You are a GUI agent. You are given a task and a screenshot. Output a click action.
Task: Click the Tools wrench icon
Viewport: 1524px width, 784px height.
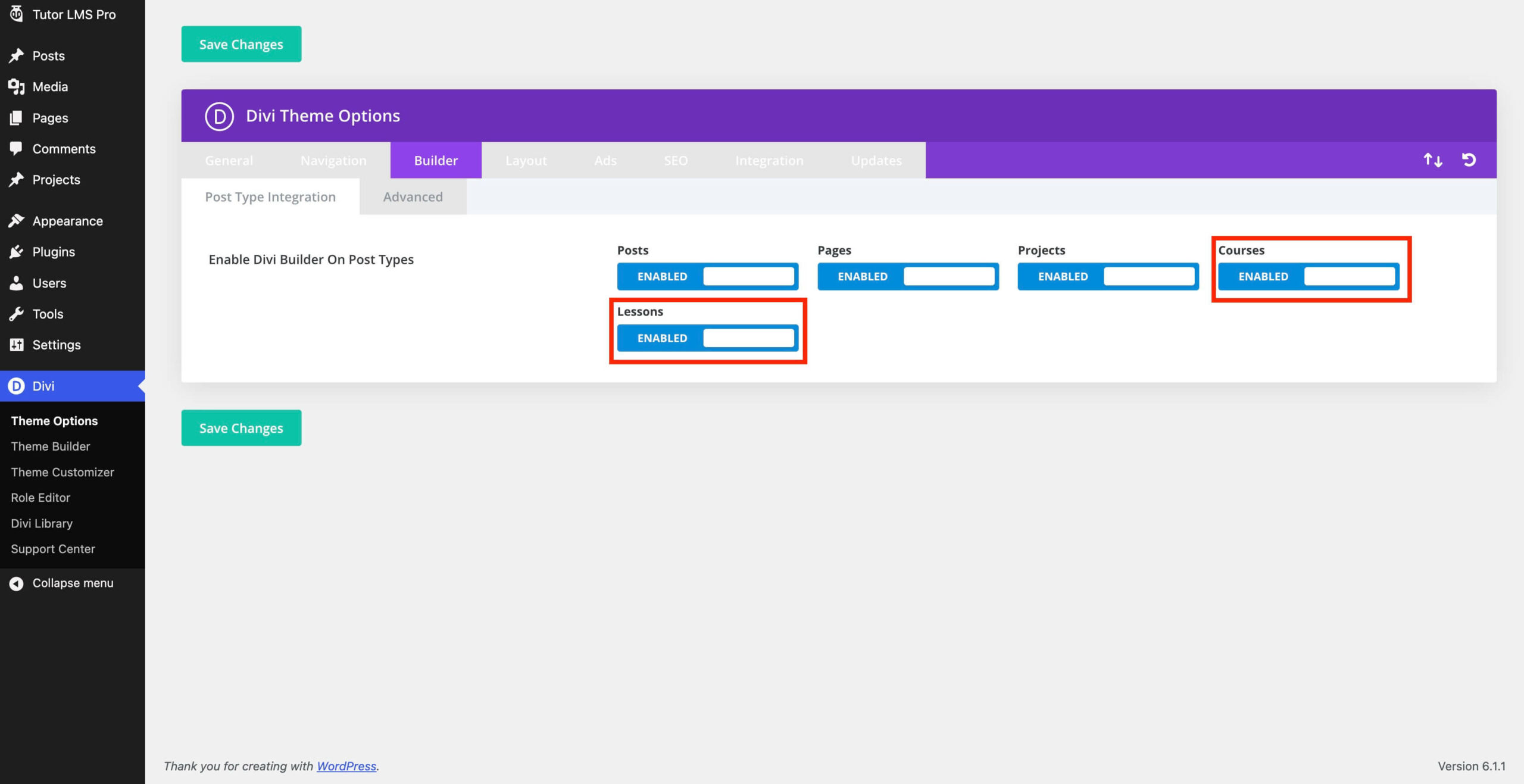click(16, 314)
